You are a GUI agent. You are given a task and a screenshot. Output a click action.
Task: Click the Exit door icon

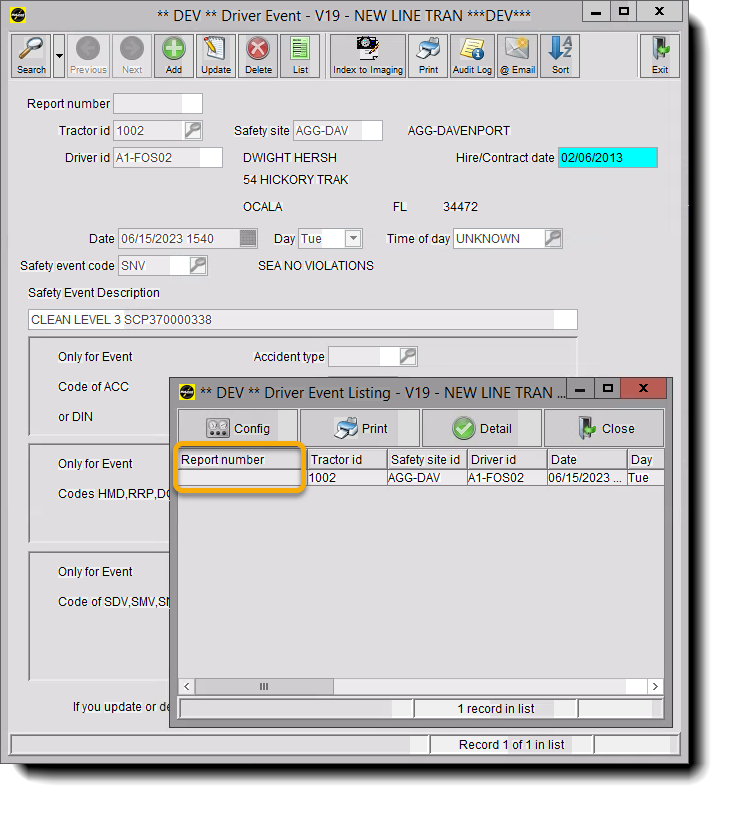click(x=659, y=56)
